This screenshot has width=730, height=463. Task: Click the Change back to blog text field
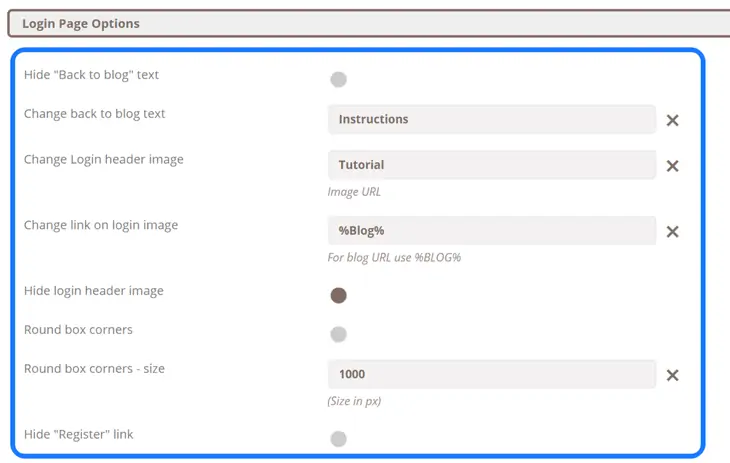click(491, 119)
